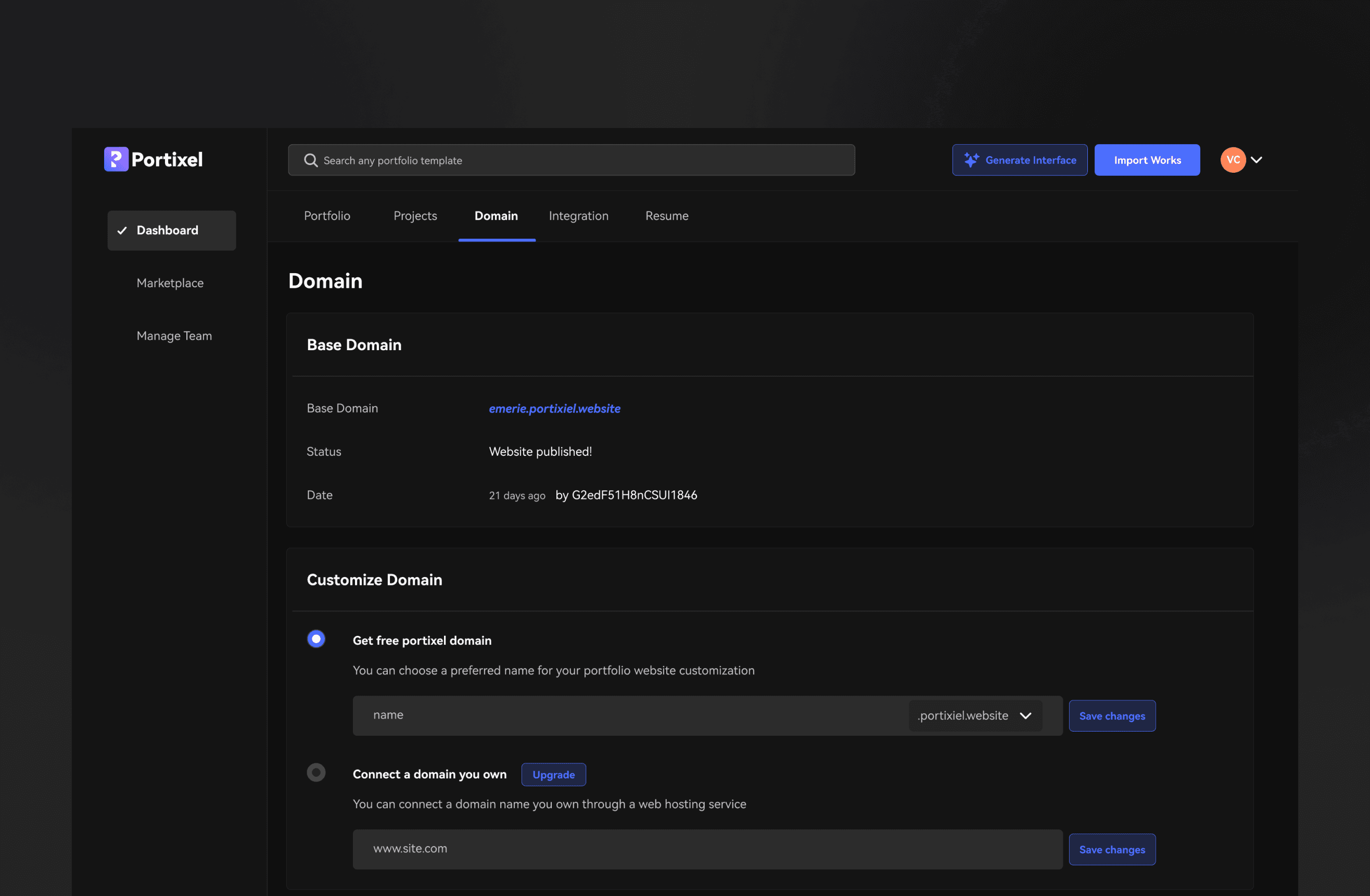
Task: Click the sparkle icon on Generate Interface
Action: click(x=971, y=160)
